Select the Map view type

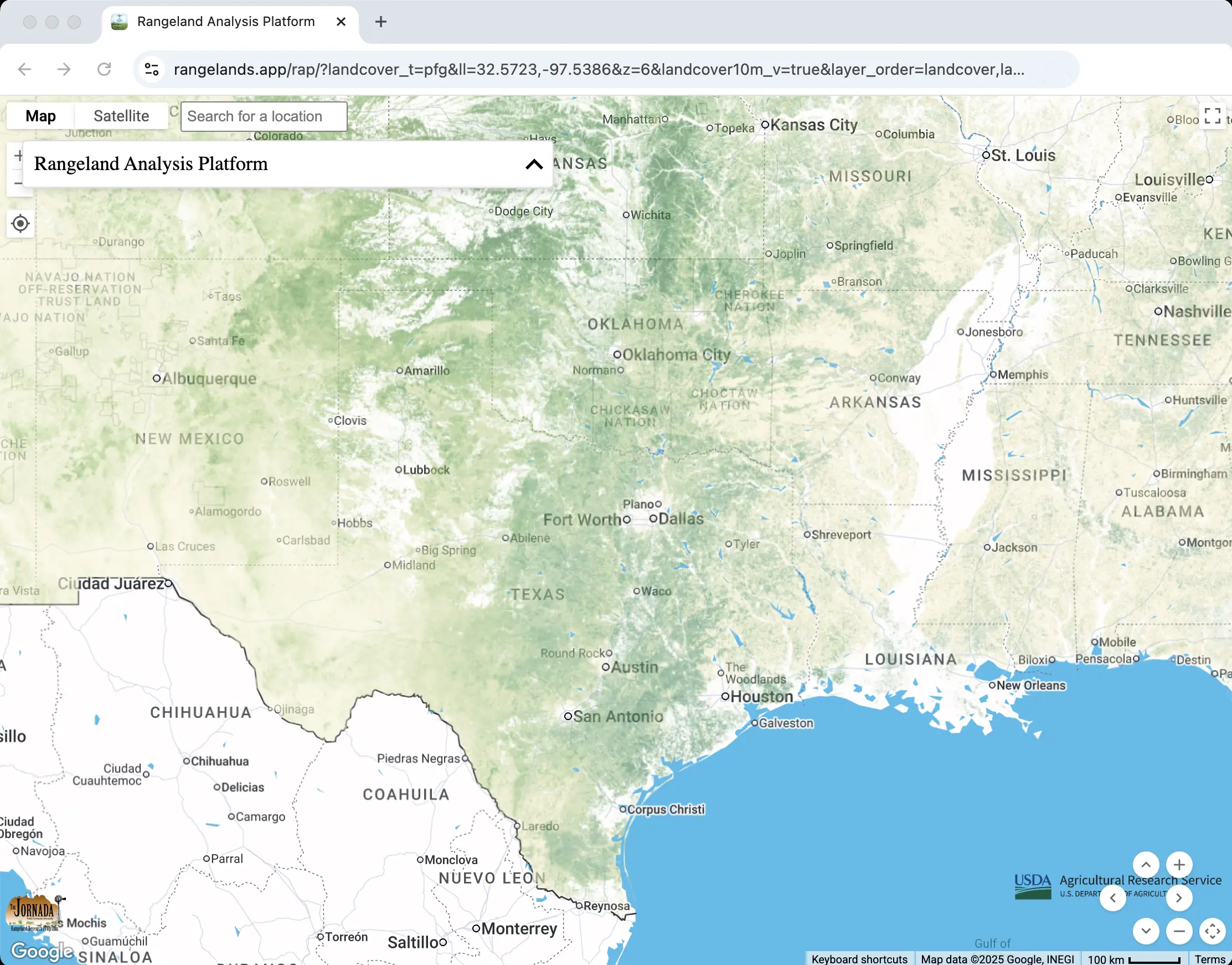(x=40, y=116)
